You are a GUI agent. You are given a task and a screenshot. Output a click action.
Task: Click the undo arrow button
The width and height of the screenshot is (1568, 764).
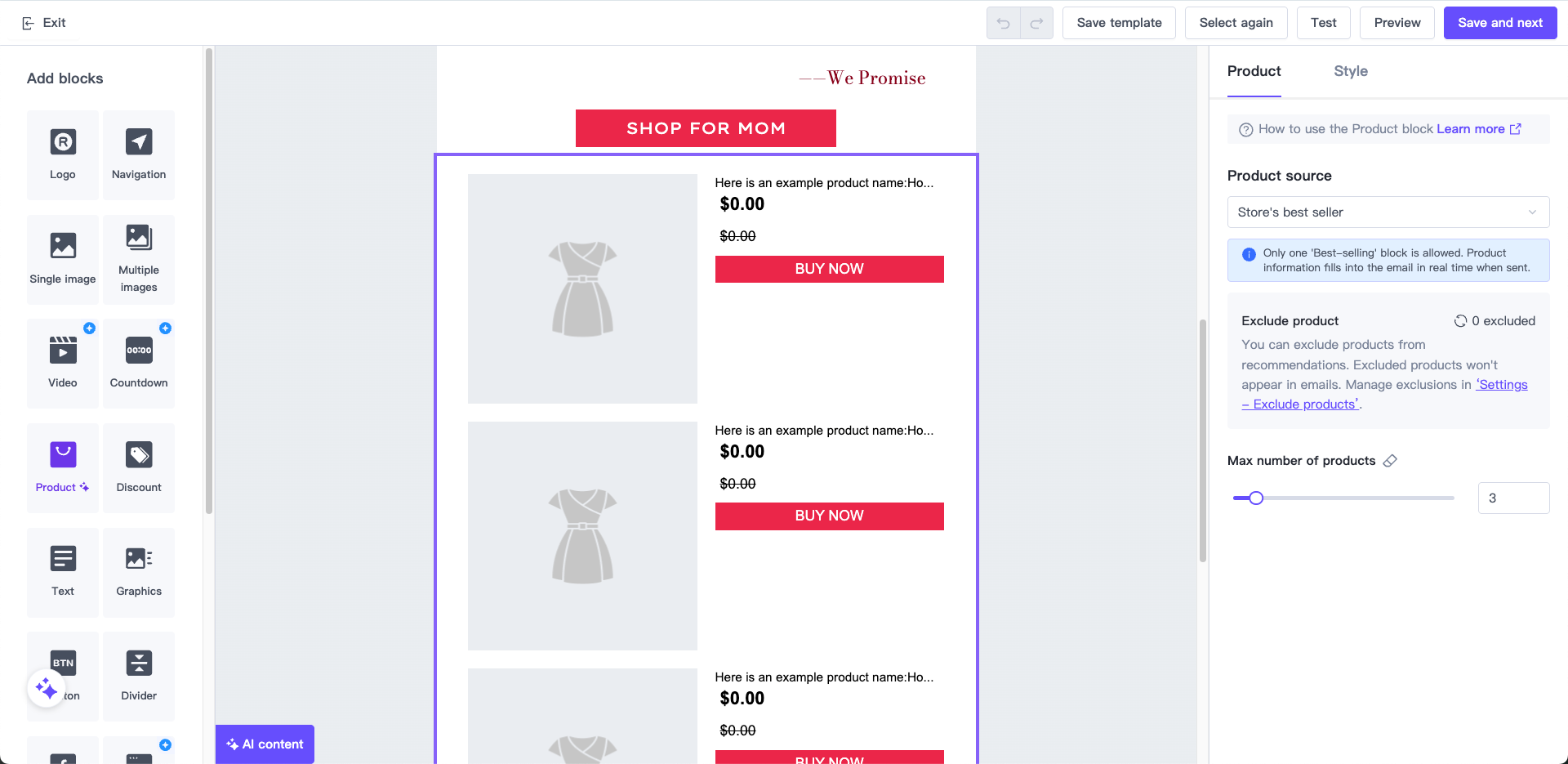pos(1004,23)
